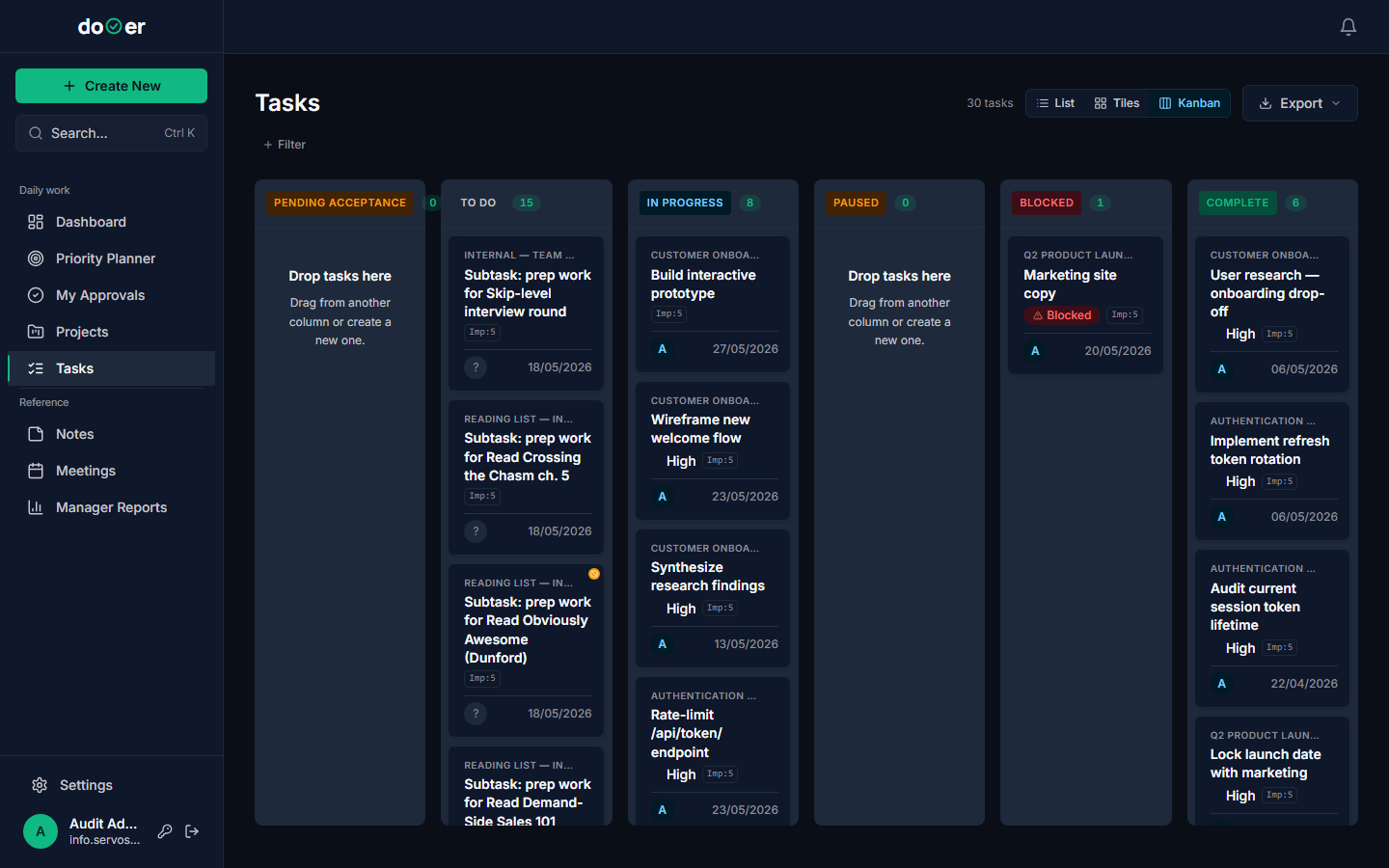Select the Kanban view

[1189, 103]
